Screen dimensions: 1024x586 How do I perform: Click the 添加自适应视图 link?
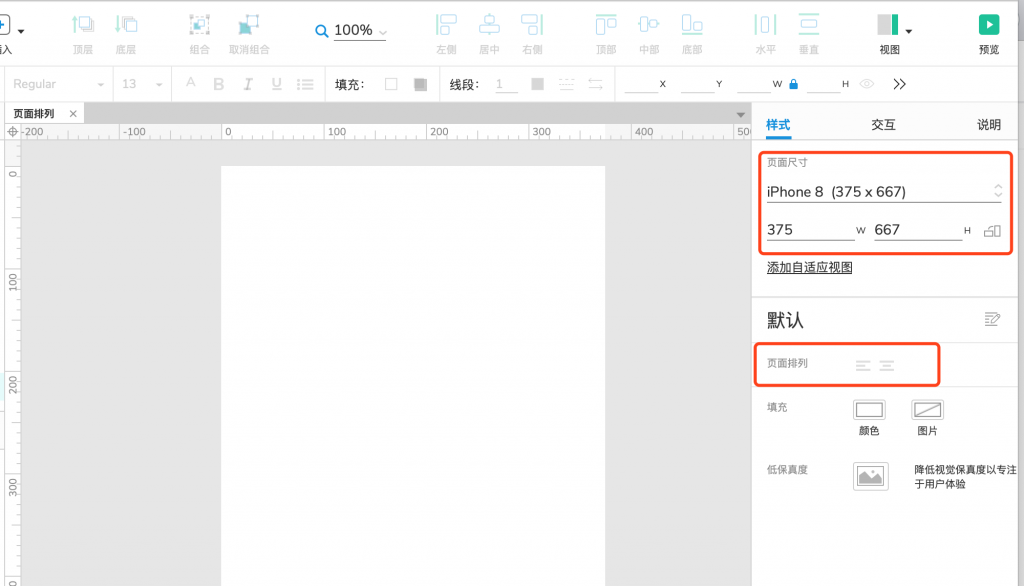point(809,268)
